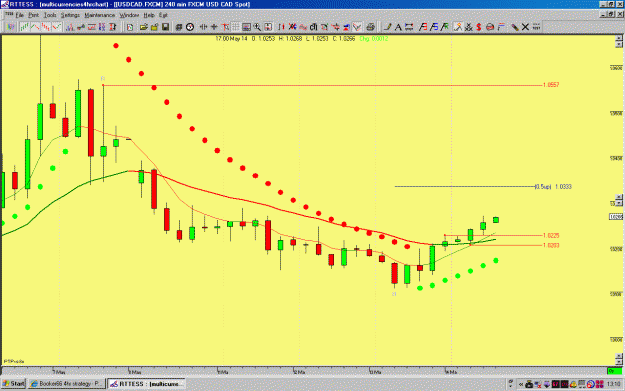Select the crosshair cursor toolbar icon
Image resolution: width=625 pixels, height=391 pixels.
(x=214, y=27)
